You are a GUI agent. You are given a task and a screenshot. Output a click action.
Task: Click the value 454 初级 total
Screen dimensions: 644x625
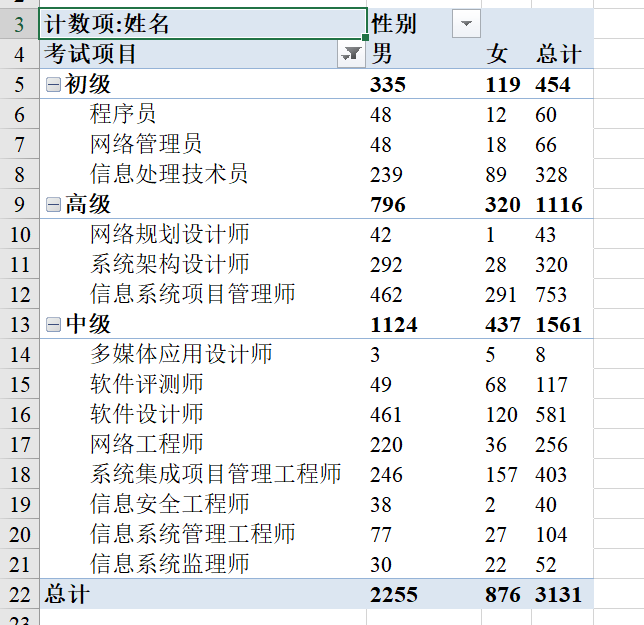click(x=553, y=85)
